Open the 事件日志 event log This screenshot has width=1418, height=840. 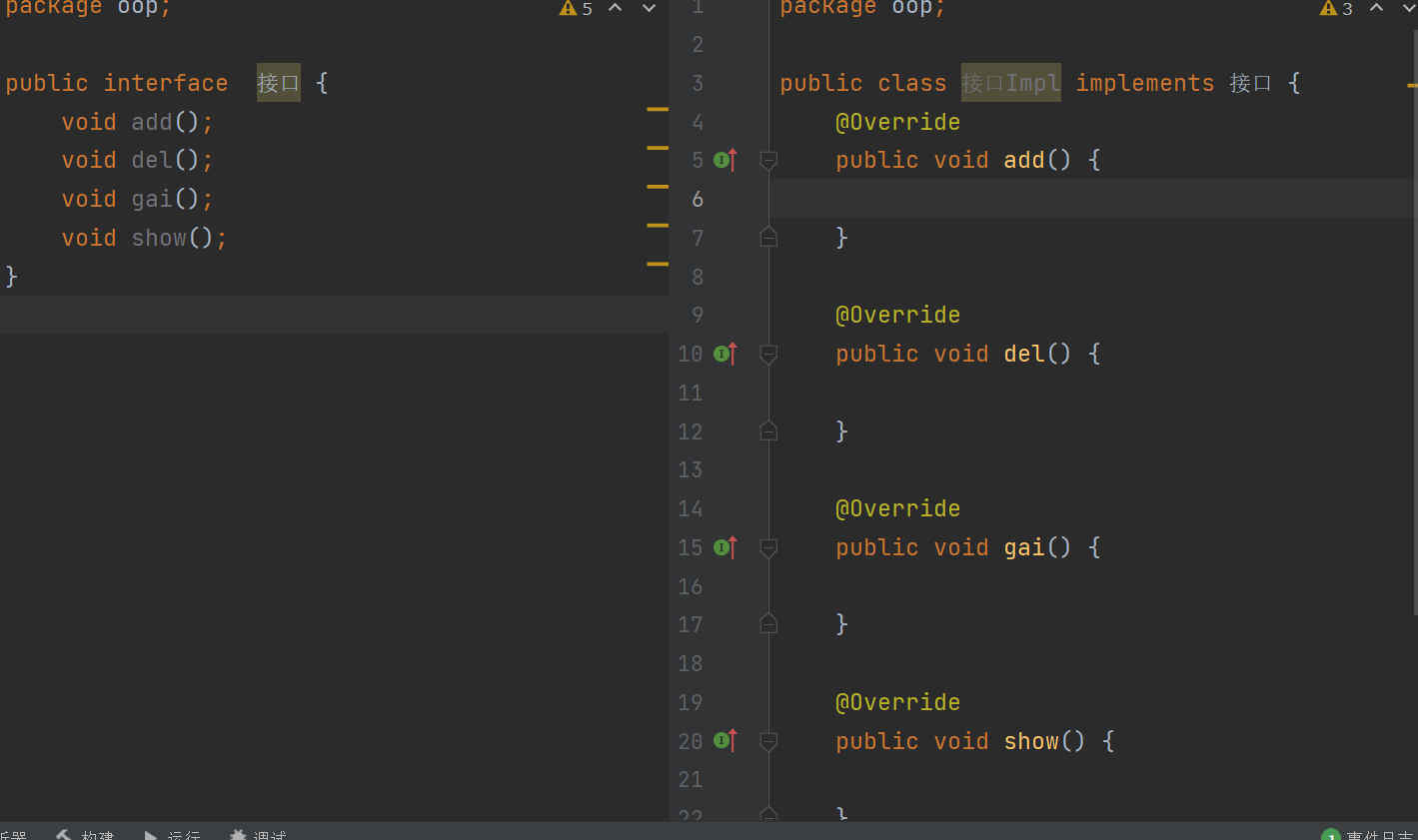pyautogui.click(x=1369, y=835)
